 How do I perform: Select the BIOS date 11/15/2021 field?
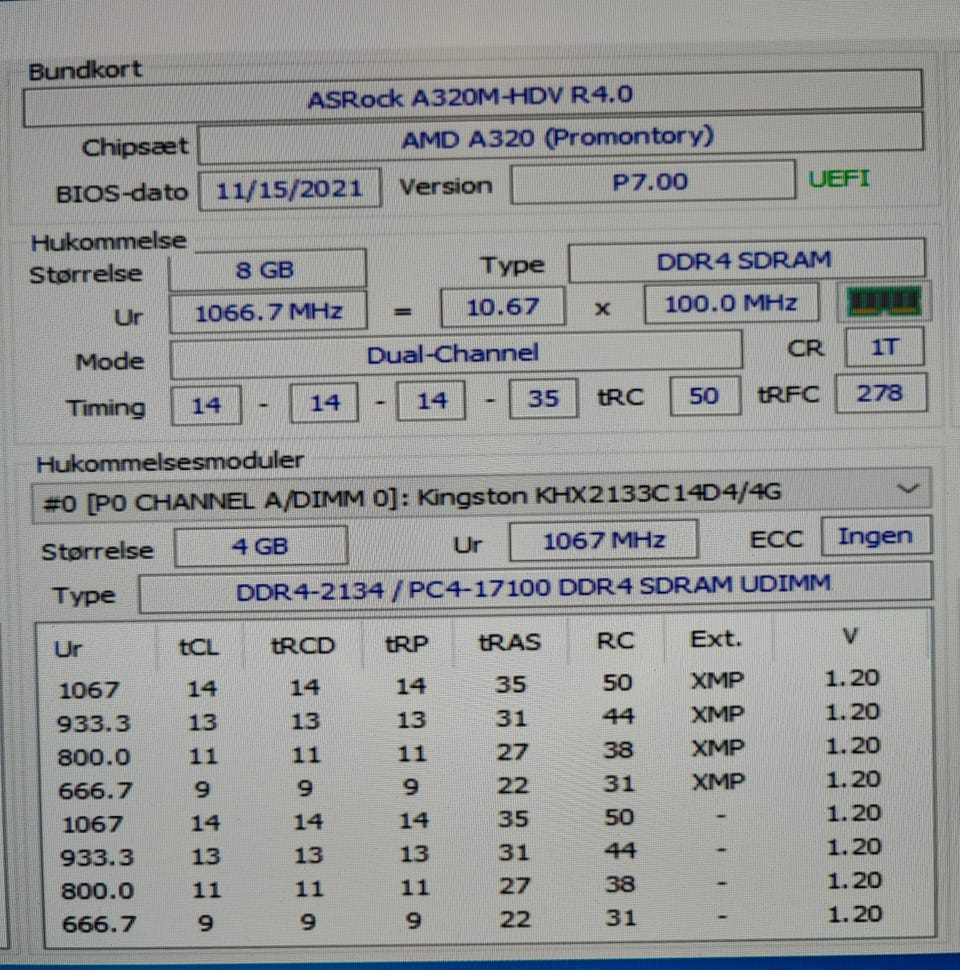pos(289,190)
